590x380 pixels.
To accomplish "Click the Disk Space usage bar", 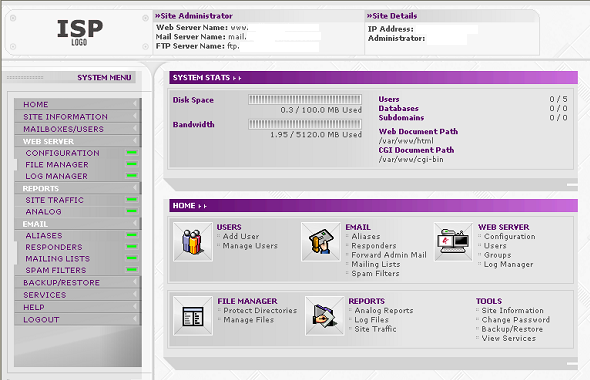I will 305,99.
